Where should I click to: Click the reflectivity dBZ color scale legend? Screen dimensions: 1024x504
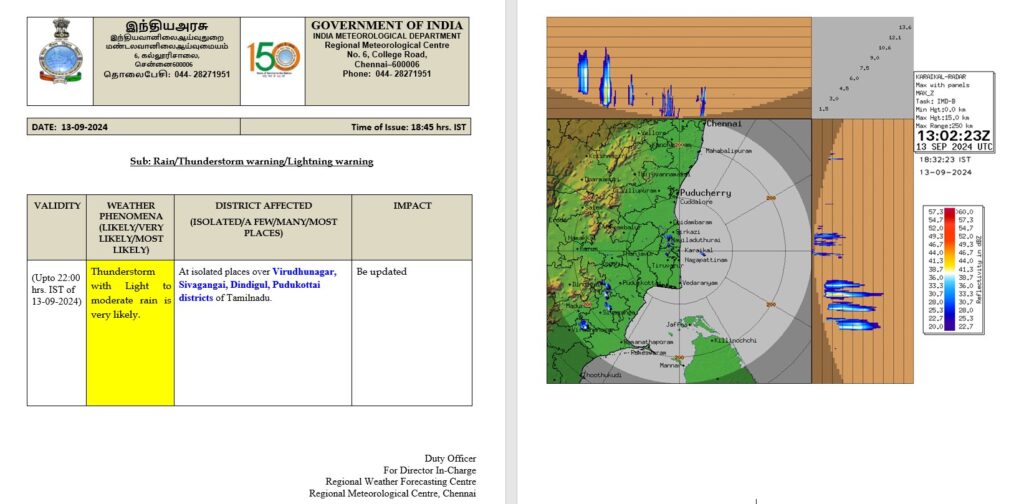point(948,268)
